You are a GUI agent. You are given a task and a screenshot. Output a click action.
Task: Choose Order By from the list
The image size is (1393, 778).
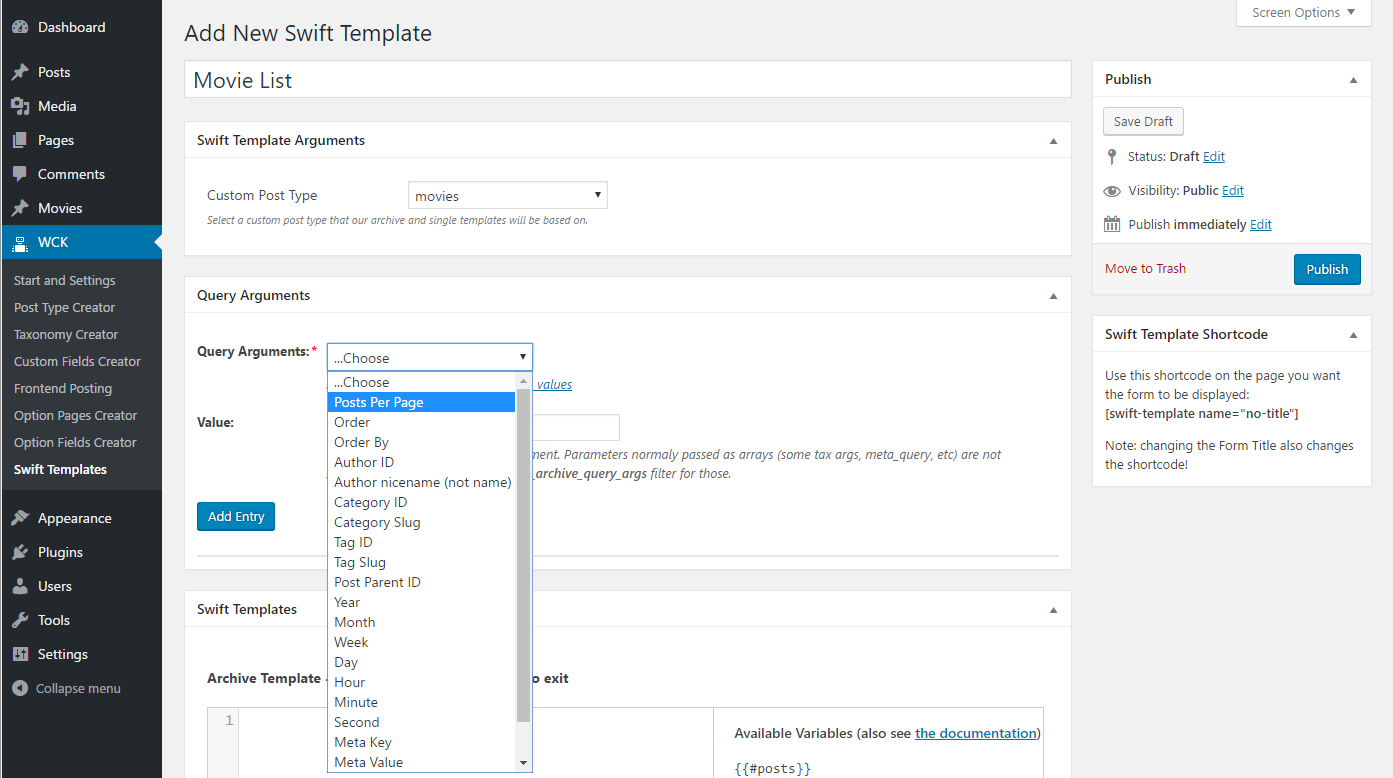tap(421, 442)
